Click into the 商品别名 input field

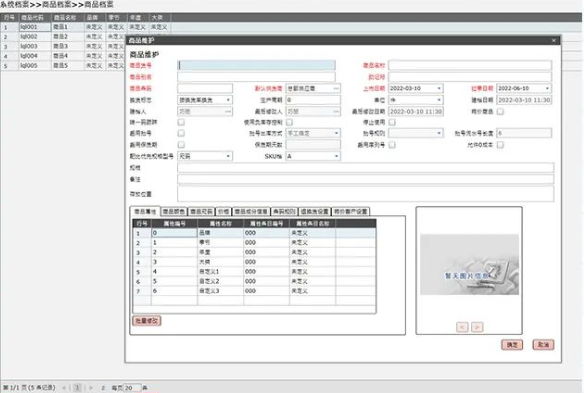257,77
